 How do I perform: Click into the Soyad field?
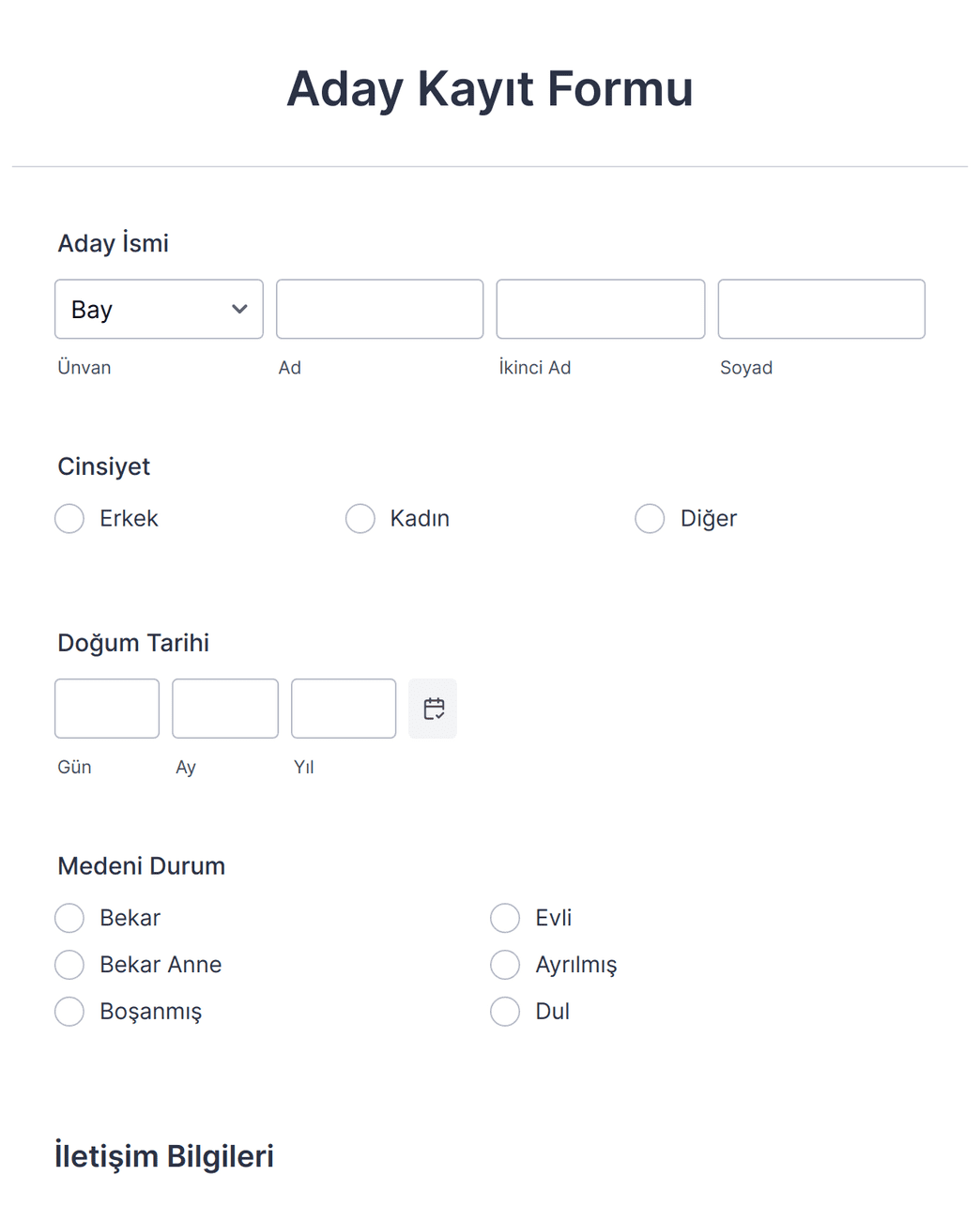[821, 309]
